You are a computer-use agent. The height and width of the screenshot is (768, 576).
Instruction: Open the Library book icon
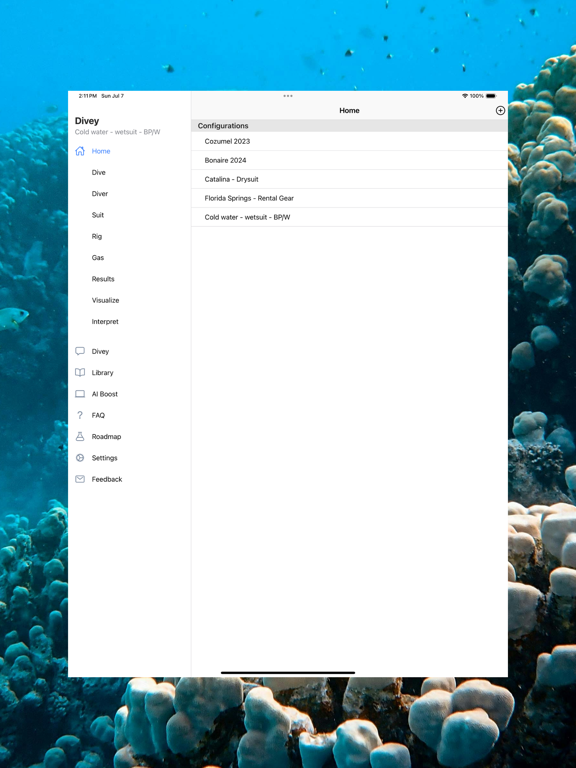tap(80, 372)
